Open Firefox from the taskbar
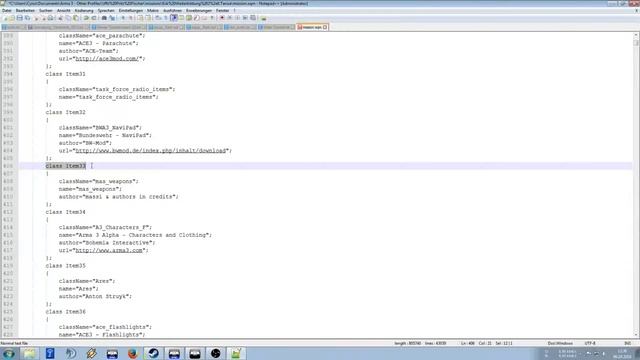This screenshot has height=360, width=640. [133, 353]
